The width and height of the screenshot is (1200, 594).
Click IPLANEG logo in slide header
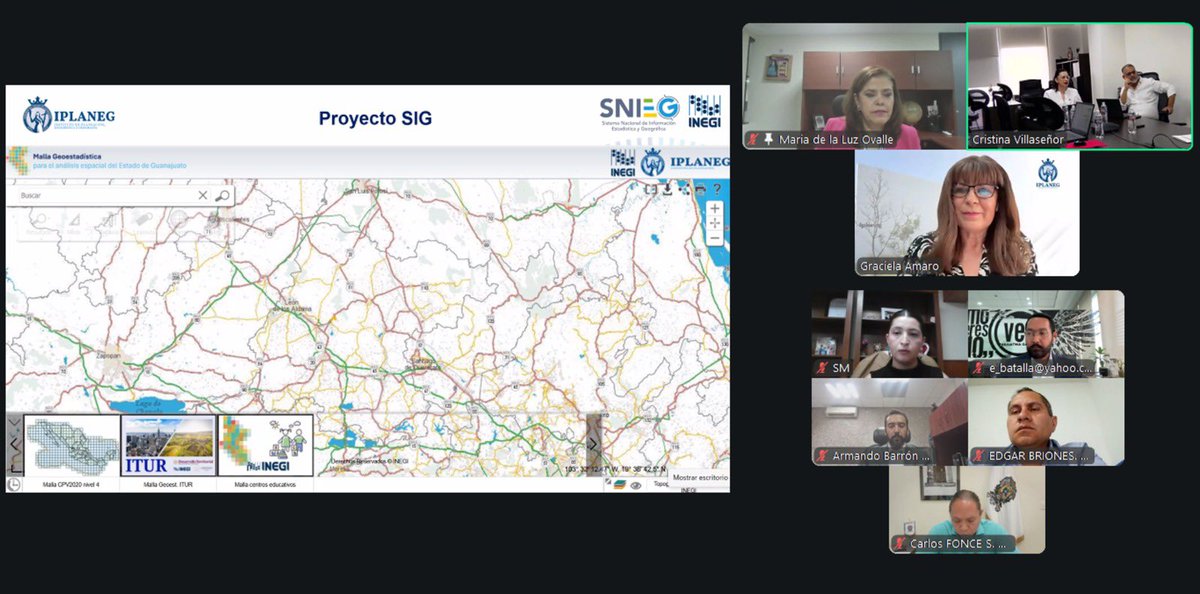click(x=69, y=115)
